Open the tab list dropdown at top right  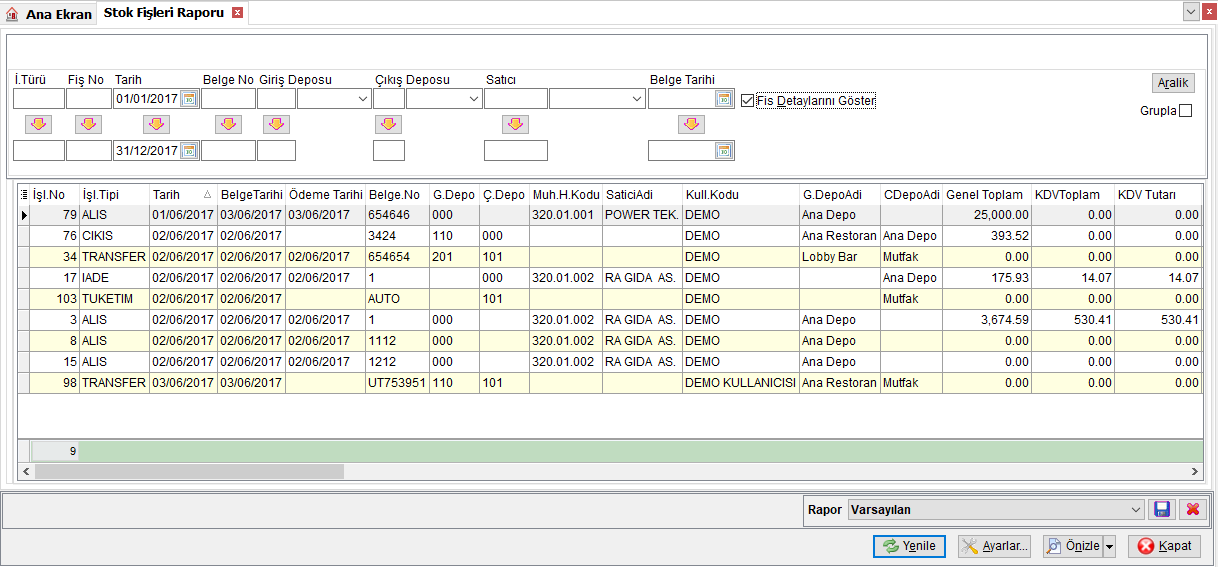coord(1191,11)
